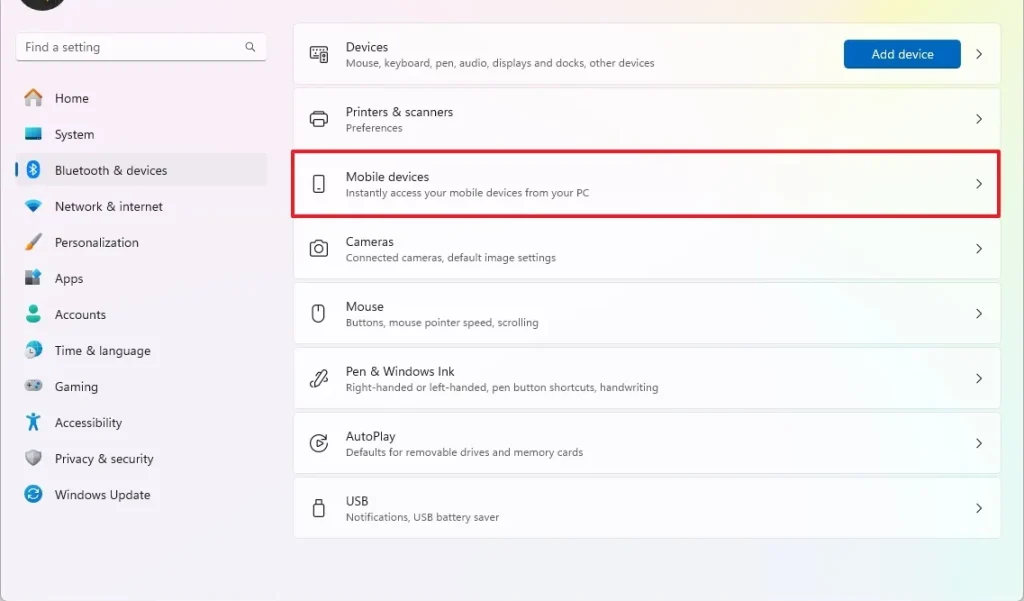This screenshot has height=601, width=1024.
Task: Open the Mobile devices title
Action: [387, 176]
